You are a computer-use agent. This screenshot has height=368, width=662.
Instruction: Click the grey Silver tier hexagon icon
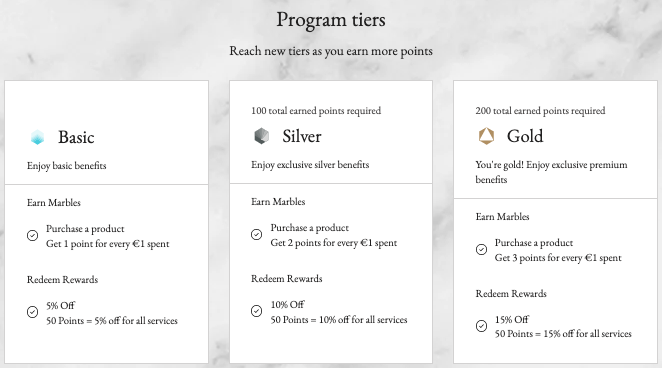261,136
